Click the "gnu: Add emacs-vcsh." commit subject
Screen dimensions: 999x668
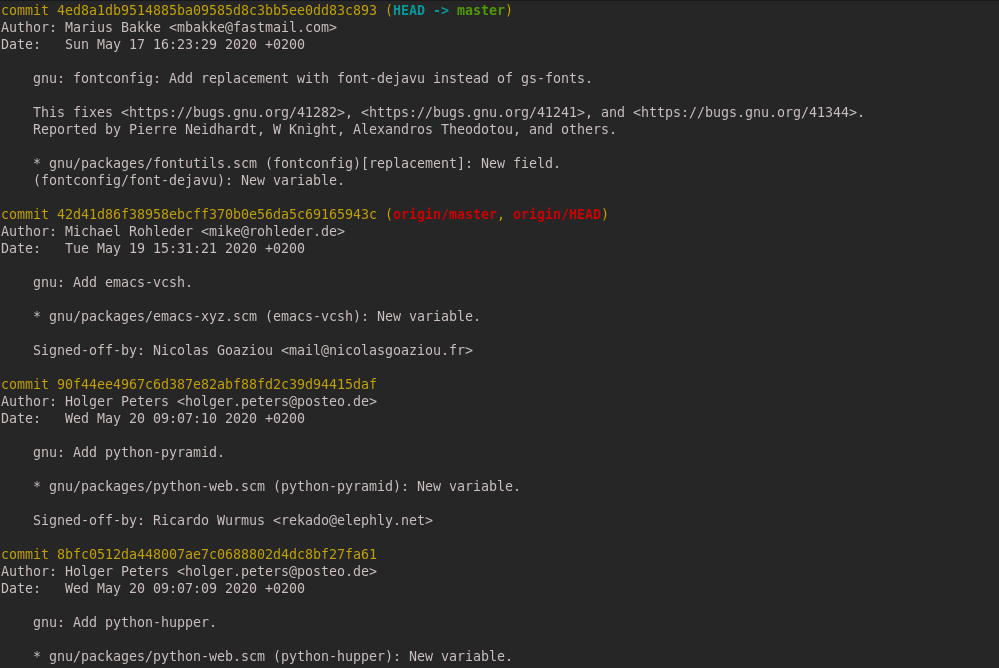point(112,282)
